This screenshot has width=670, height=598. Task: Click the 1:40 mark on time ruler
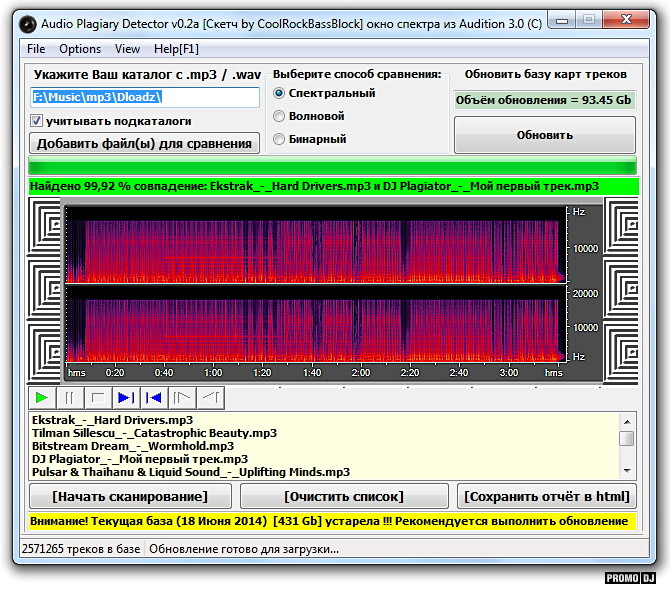click(312, 373)
